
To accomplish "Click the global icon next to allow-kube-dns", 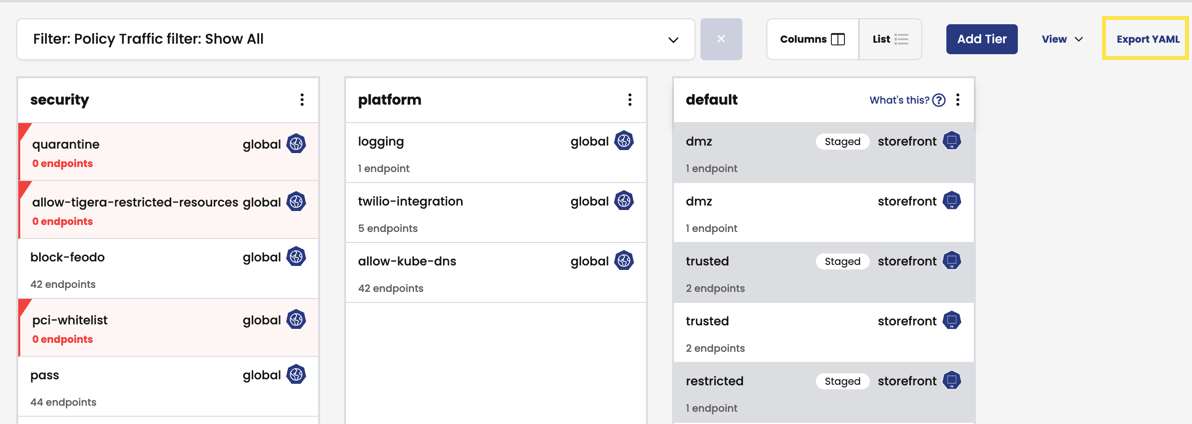I will (x=624, y=261).
